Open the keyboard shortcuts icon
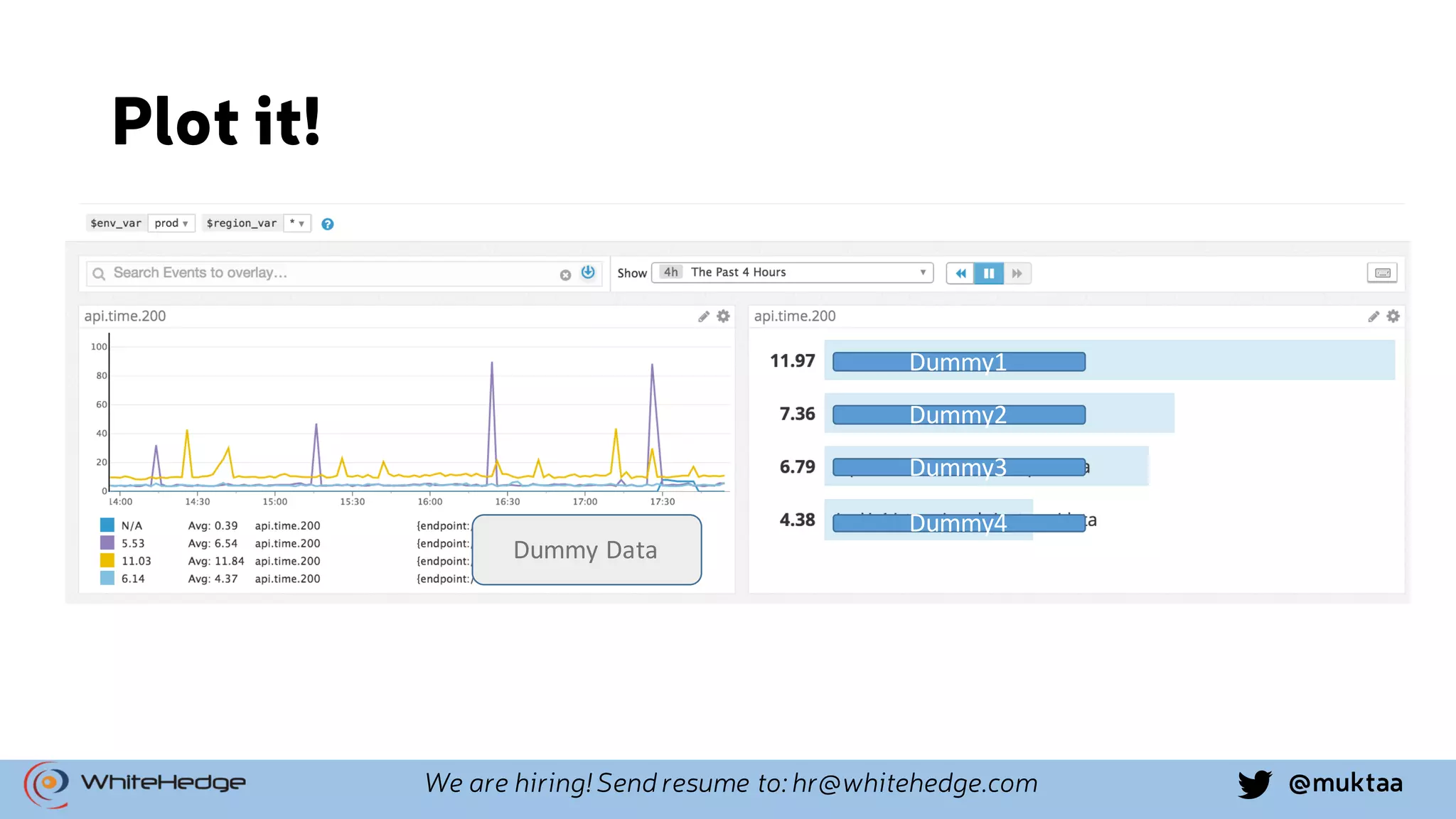Image resolution: width=1456 pixels, height=819 pixels. pyautogui.click(x=1382, y=273)
